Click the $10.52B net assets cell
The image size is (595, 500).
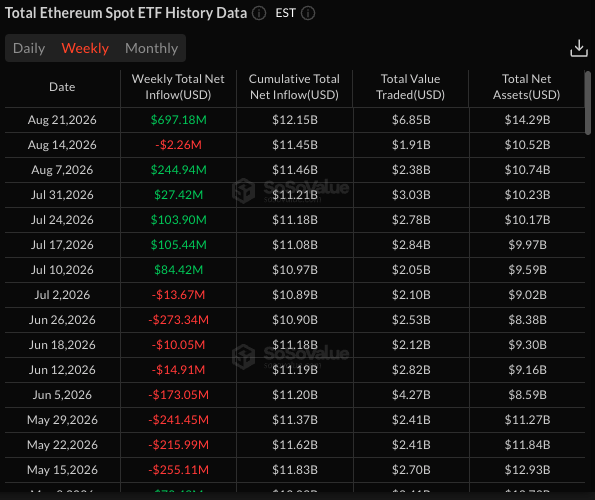[x=527, y=145]
